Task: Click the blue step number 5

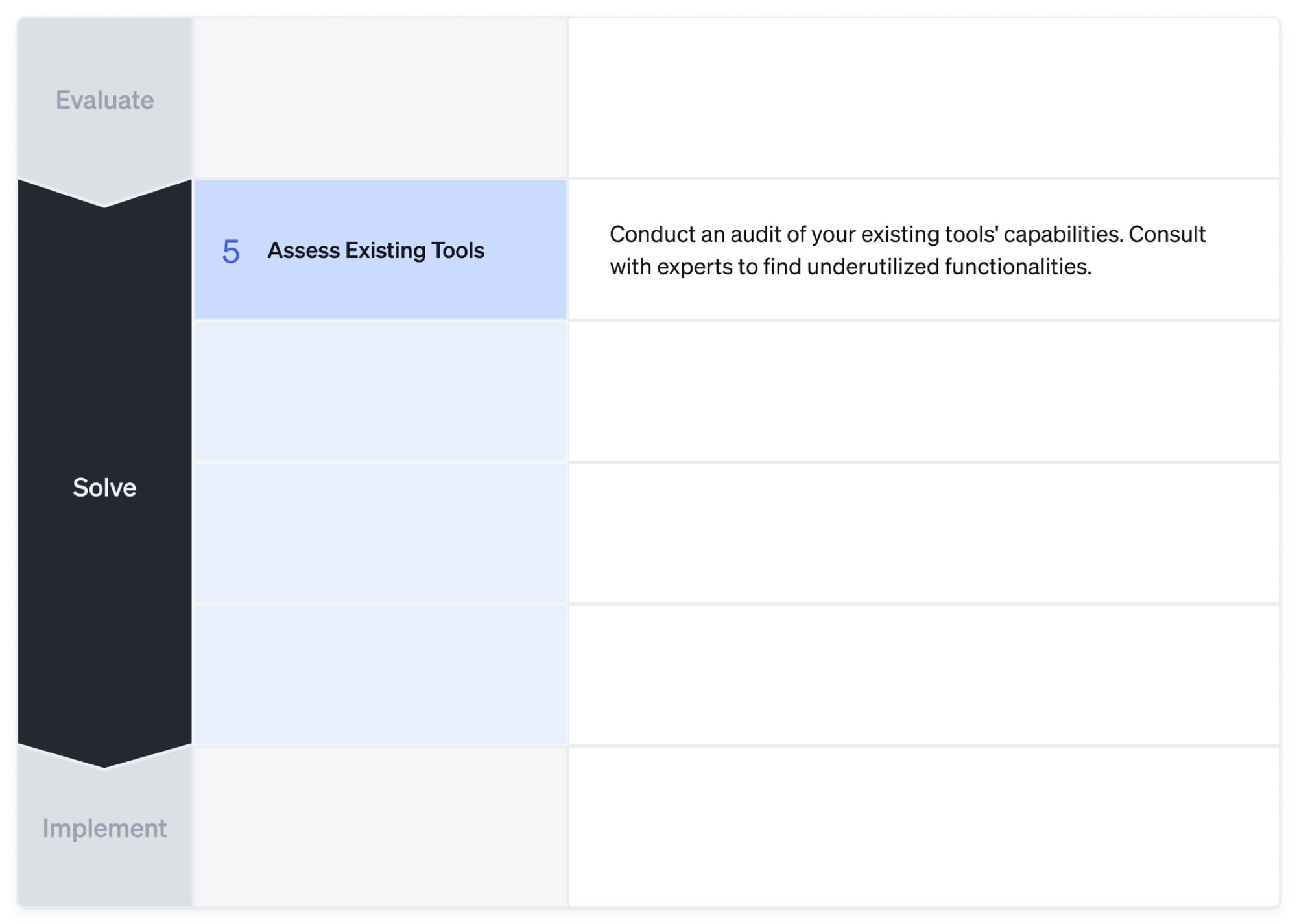Action: (x=231, y=251)
